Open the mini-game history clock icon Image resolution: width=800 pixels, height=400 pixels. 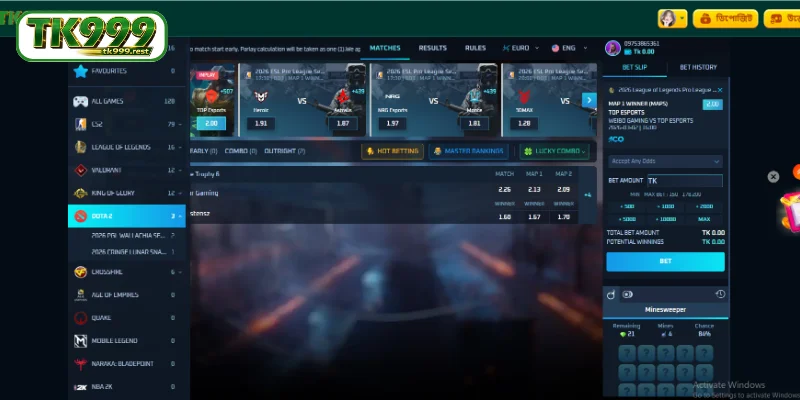click(x=720, y=294)
